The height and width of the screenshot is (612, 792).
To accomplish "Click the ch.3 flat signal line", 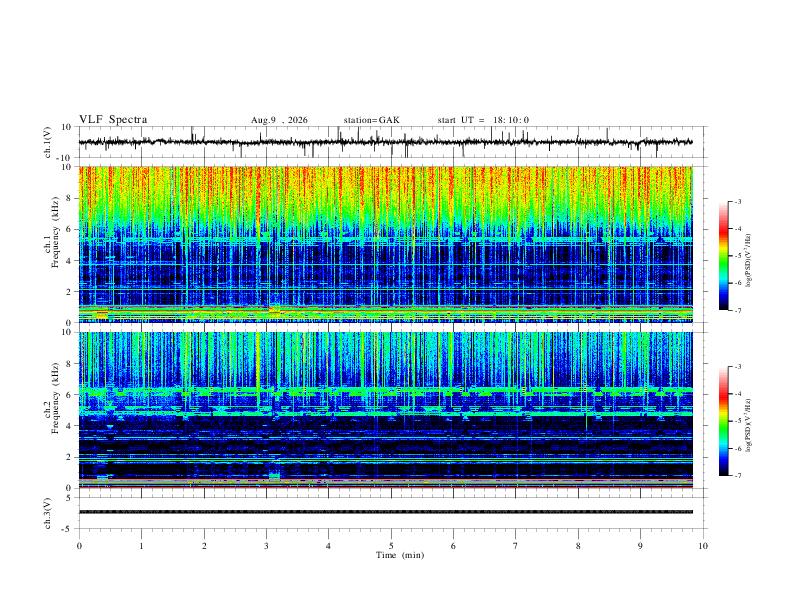I will [x=385, y=512].
